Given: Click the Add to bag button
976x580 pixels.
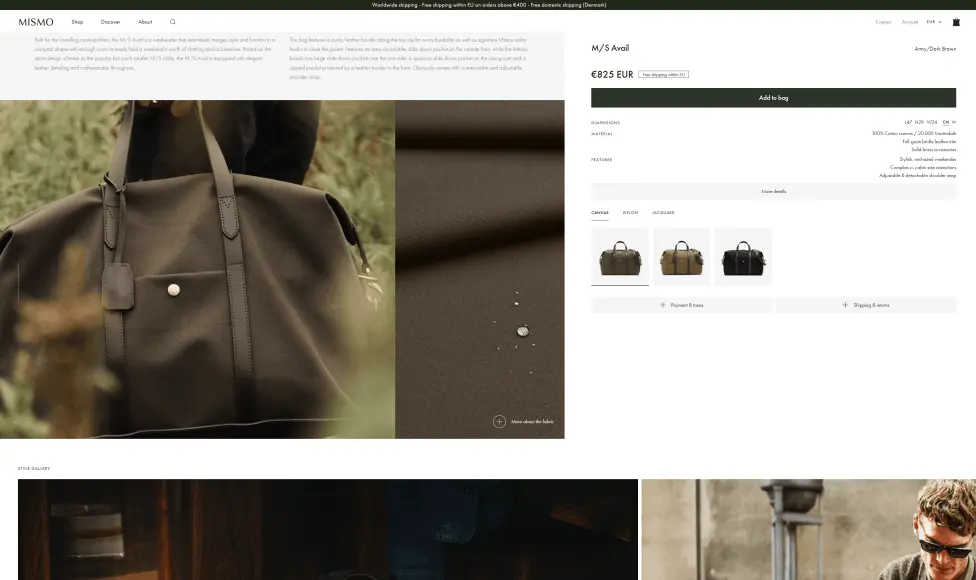Looking at the screenshot, I should click(x=773, y=98).
